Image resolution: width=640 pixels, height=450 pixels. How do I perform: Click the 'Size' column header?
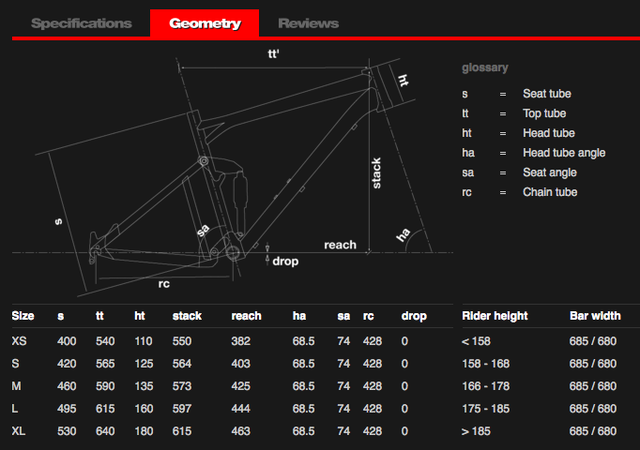coord(23,316)
